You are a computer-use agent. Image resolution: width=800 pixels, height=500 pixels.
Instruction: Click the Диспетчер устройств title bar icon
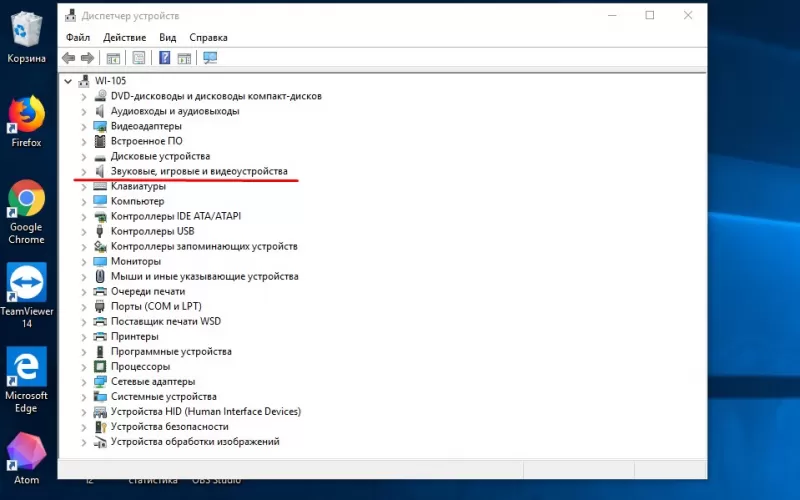click(70, 16)
